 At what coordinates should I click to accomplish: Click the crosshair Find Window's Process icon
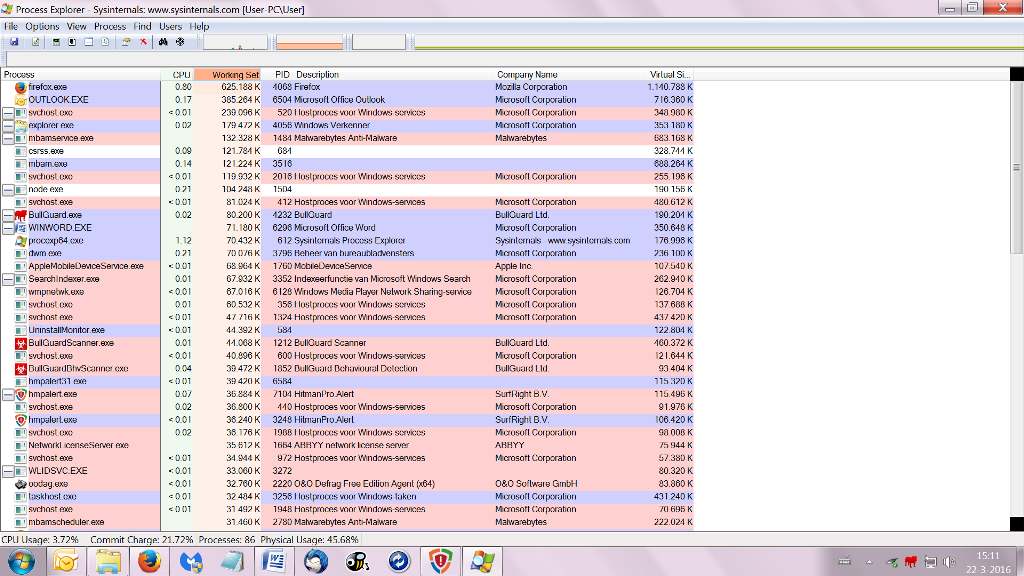tap(180, 42)
